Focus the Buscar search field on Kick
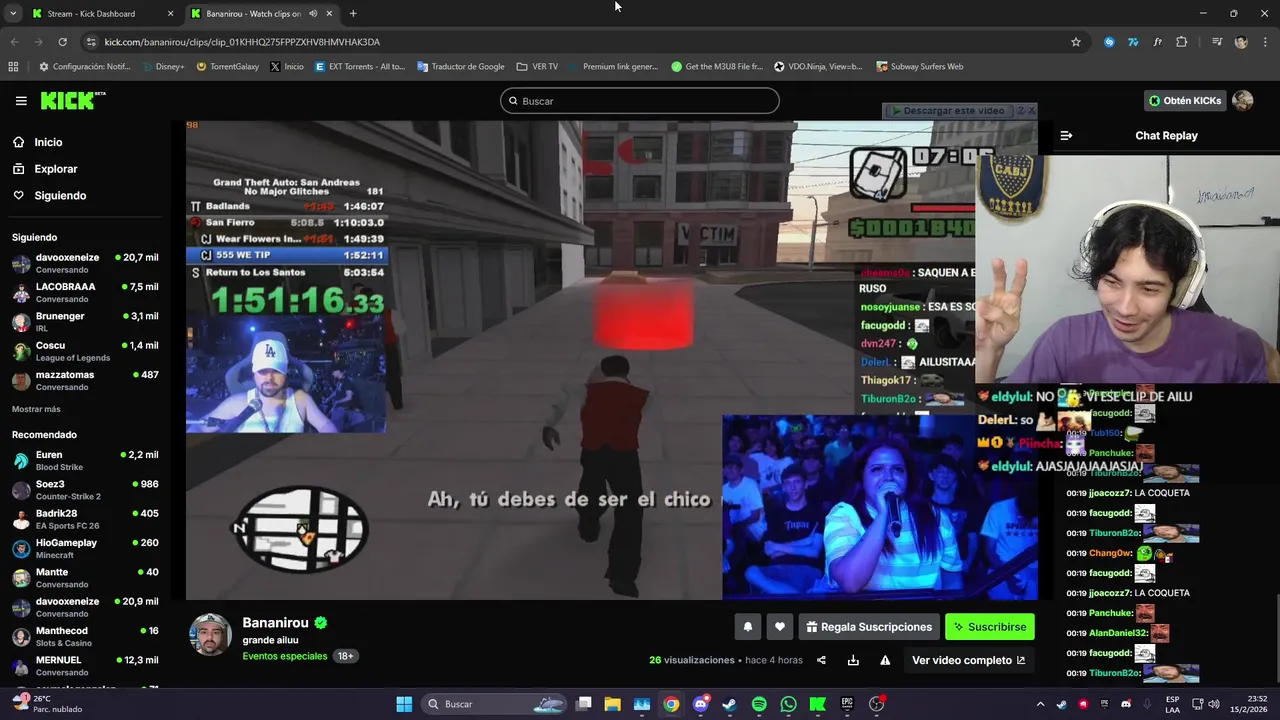This screenshot has width=1280, height=720. (640, 101)
